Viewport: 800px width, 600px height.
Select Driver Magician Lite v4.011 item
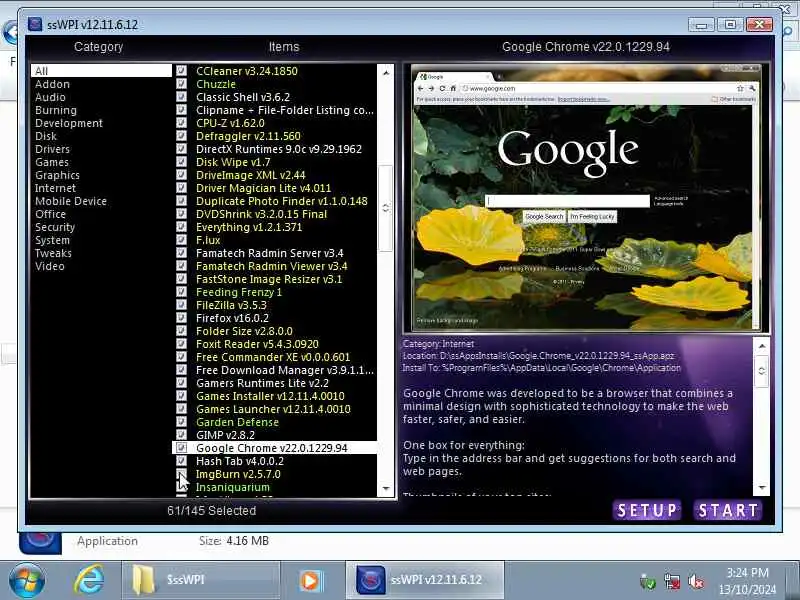tap(263, 188)
